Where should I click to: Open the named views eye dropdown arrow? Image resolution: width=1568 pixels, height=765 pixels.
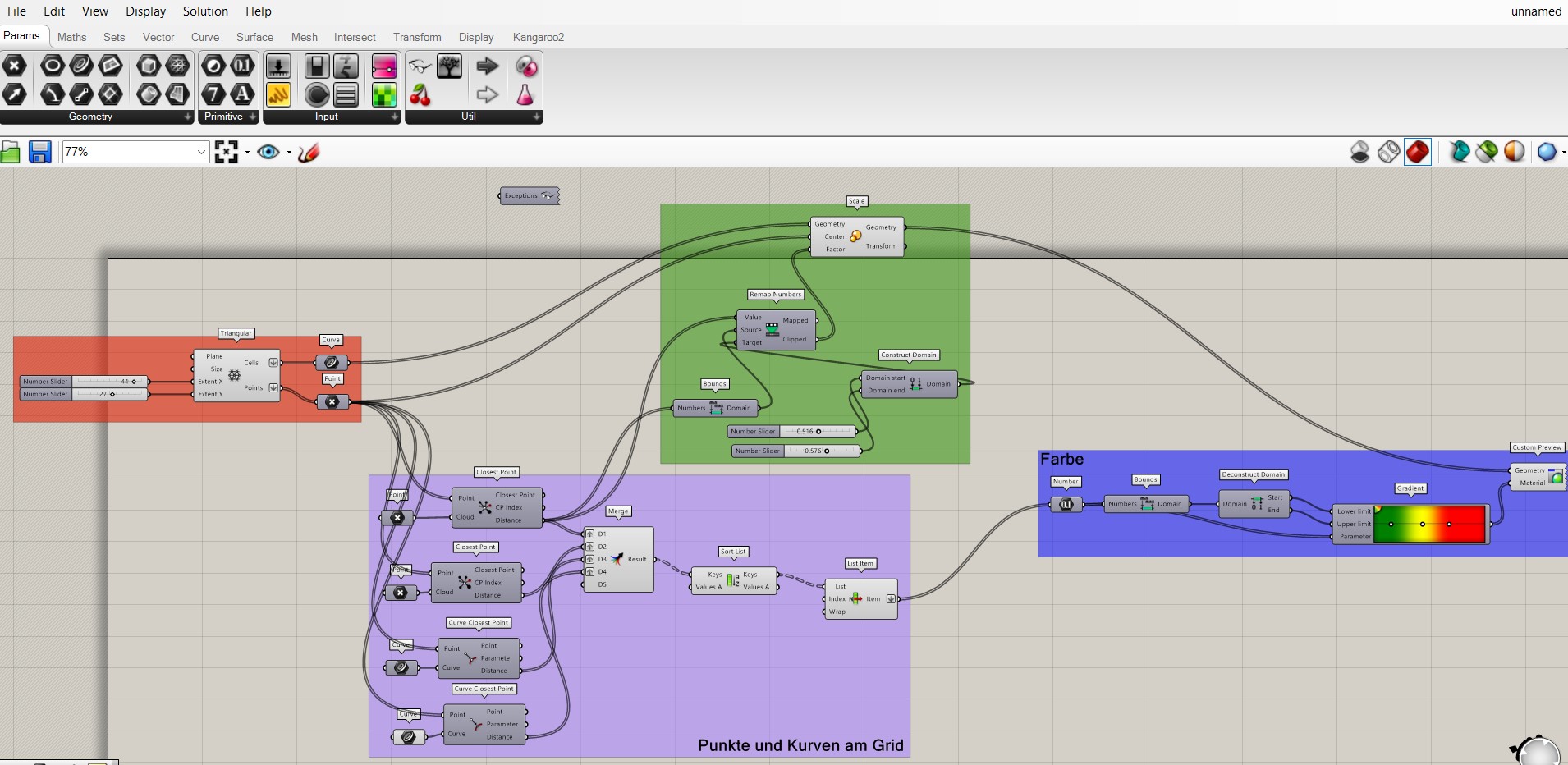[x=289, y=153]
